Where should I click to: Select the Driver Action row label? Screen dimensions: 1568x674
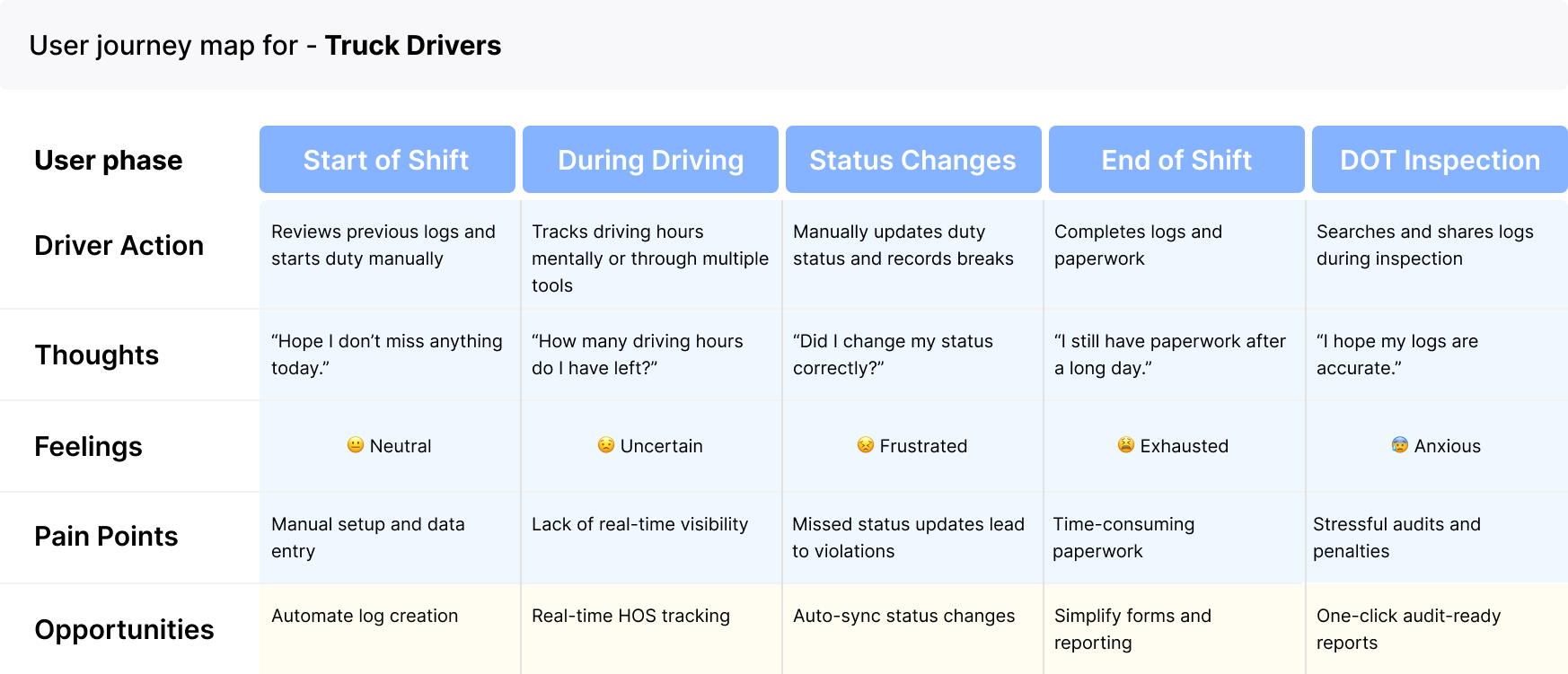[x=119, y=245]
